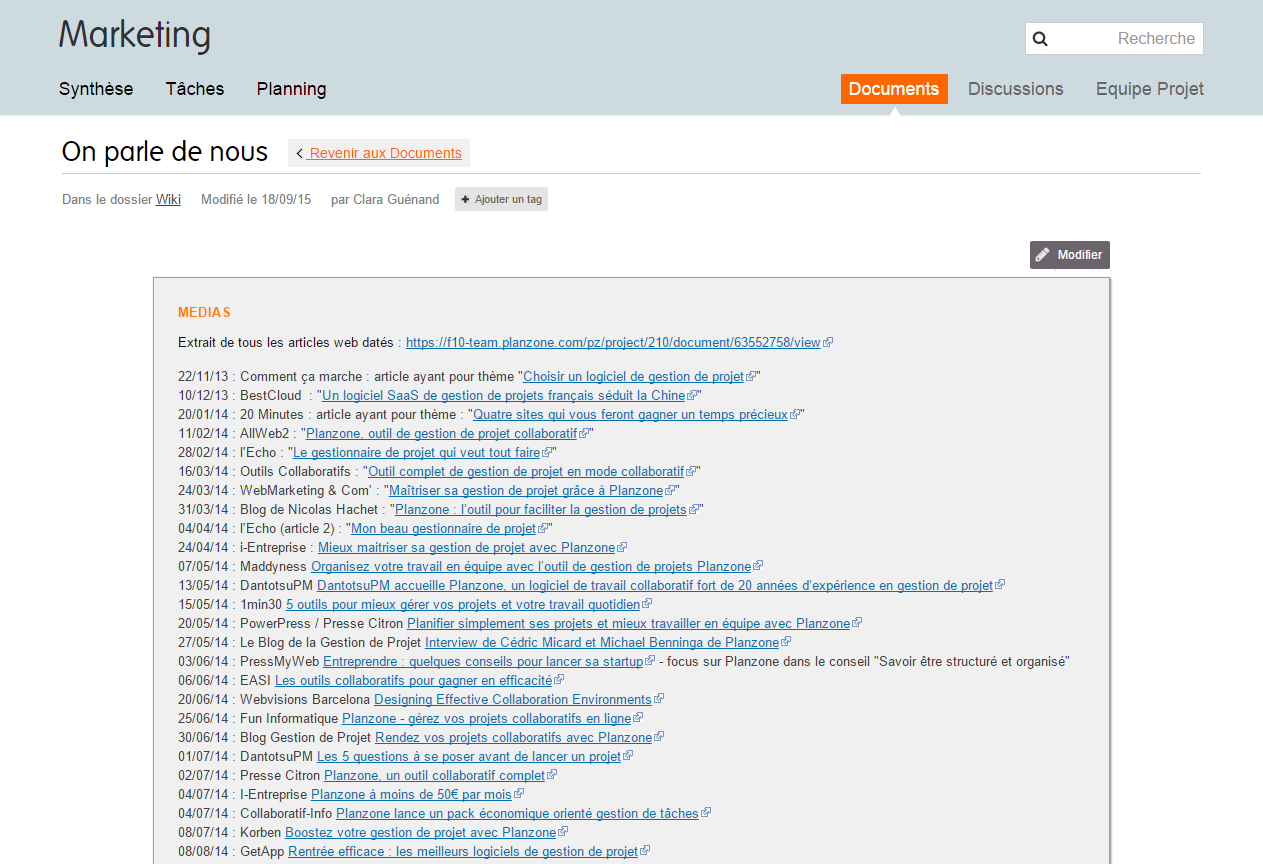Click the Marketing project title
This screenshot has height=864, width=1263.
click(x=135, y=36)
